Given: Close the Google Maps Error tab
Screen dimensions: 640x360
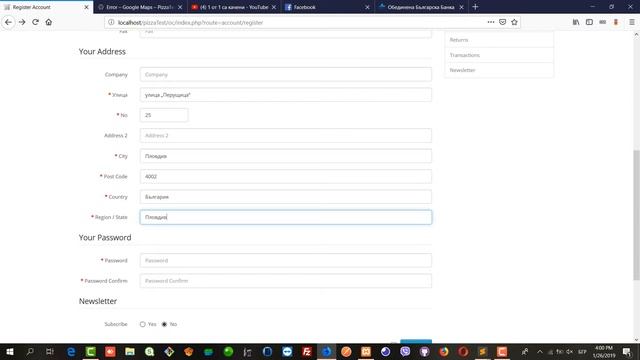Looking at the screenshot, I should pyautogui.click(x=180, y=7).
